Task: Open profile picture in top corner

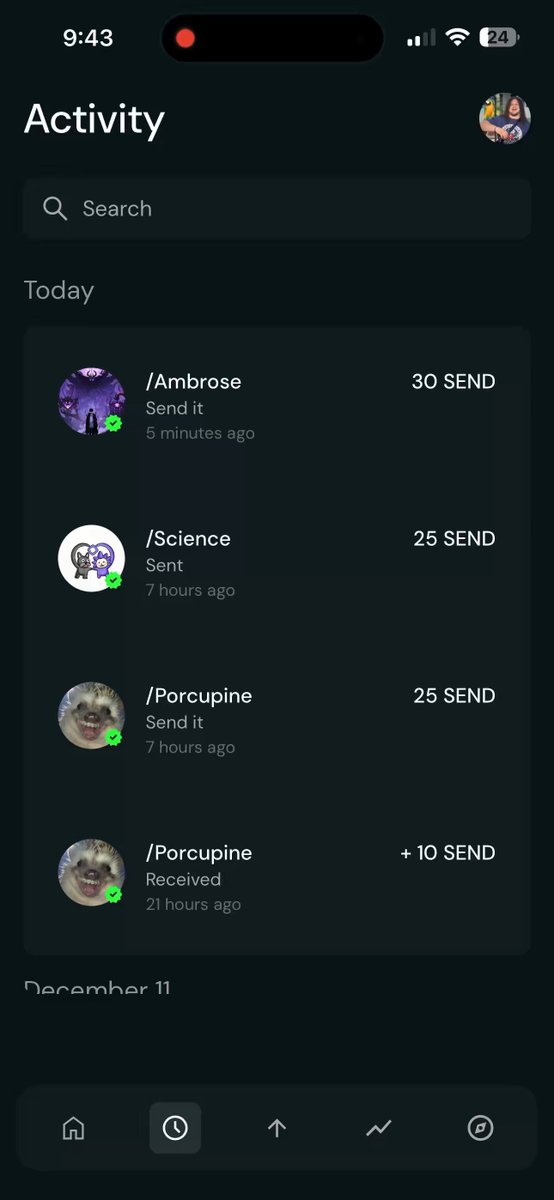Action: click(x=504, y=119)
